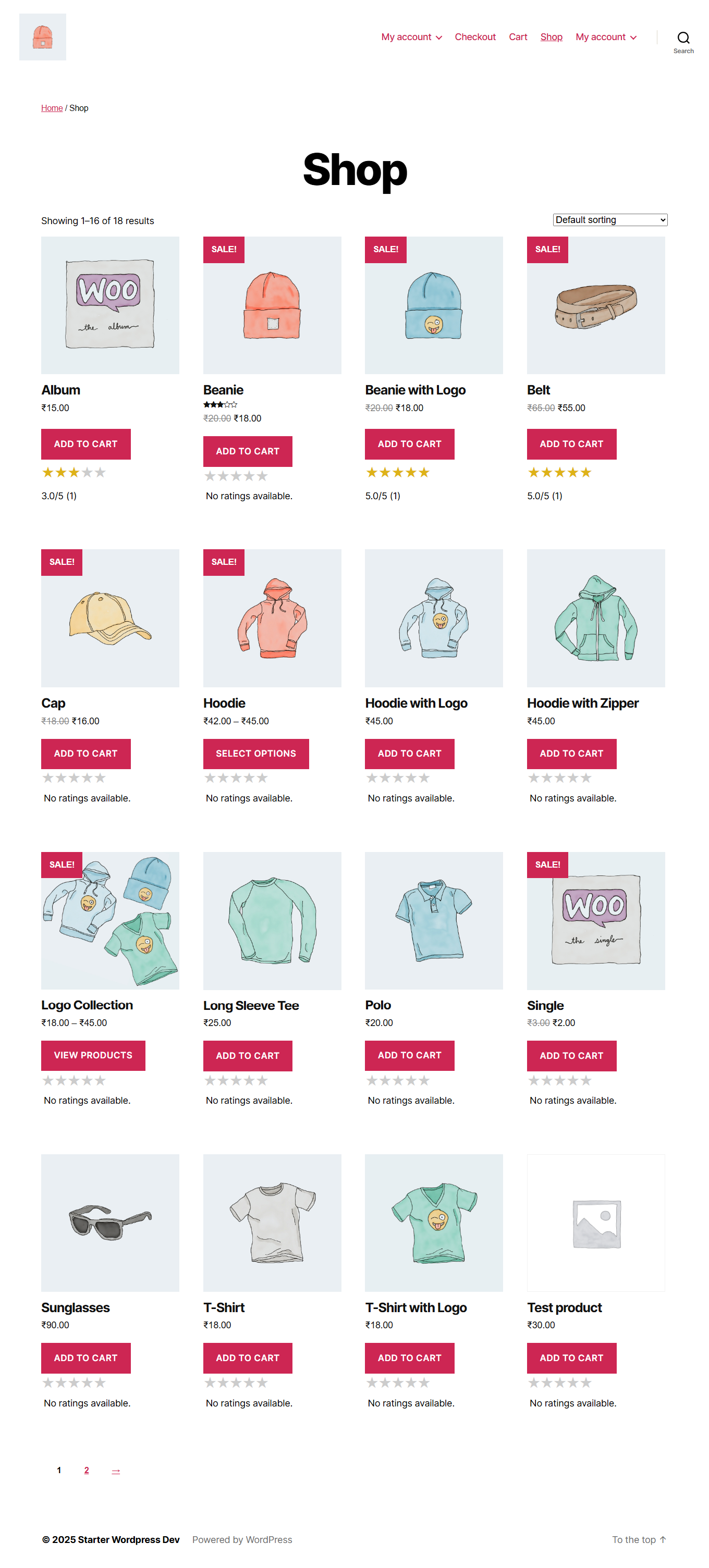Go to Checkout in the navigation
The width and height of the screenshot is (709, 1568).
[475, 37]
